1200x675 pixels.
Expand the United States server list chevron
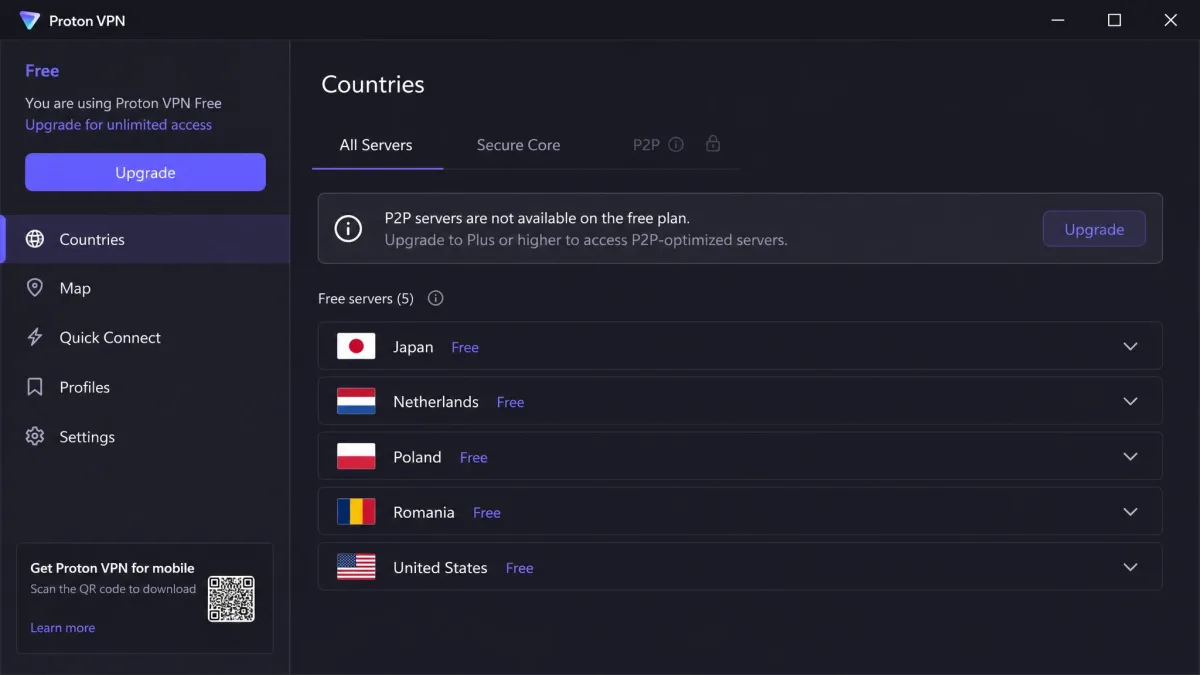1130,567
